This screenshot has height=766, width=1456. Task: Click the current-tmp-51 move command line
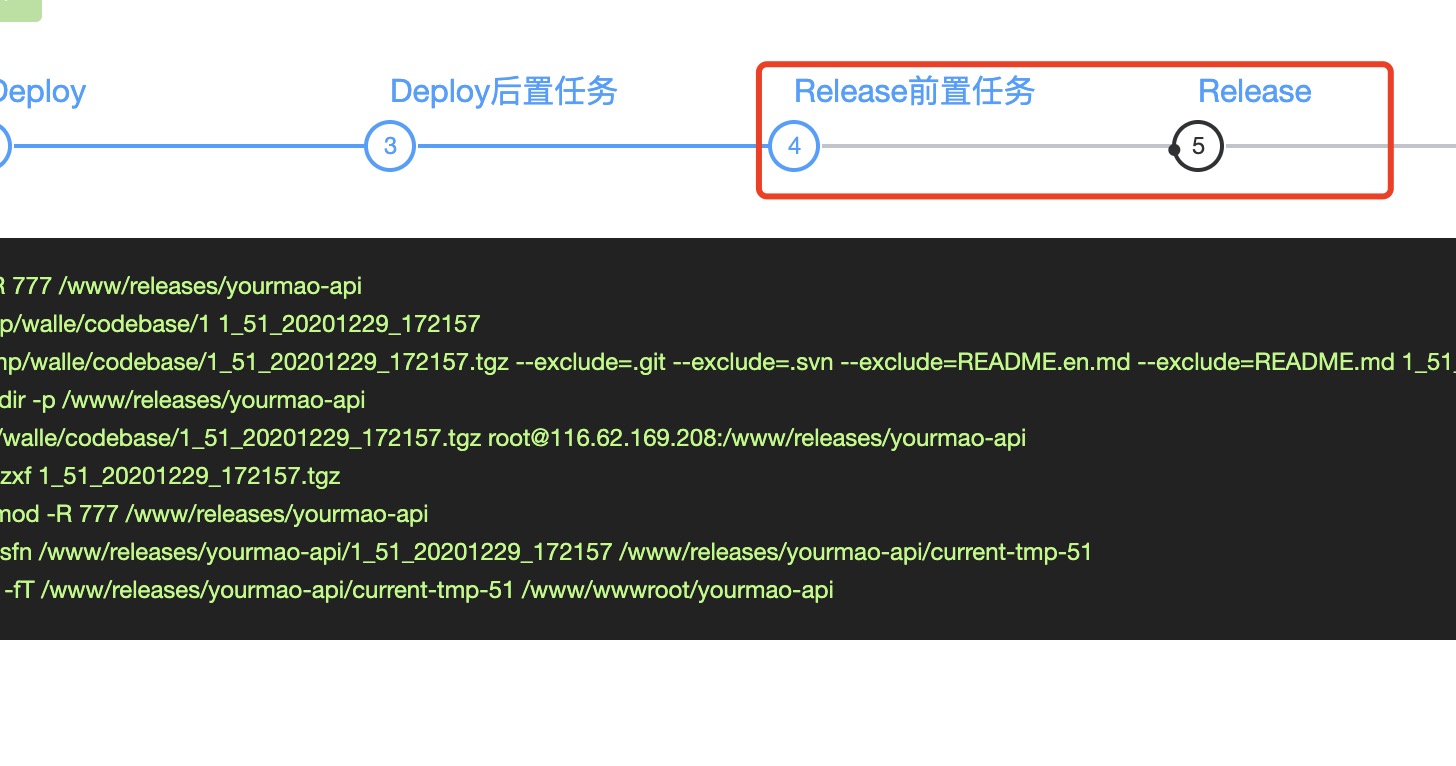pos(417,589)
